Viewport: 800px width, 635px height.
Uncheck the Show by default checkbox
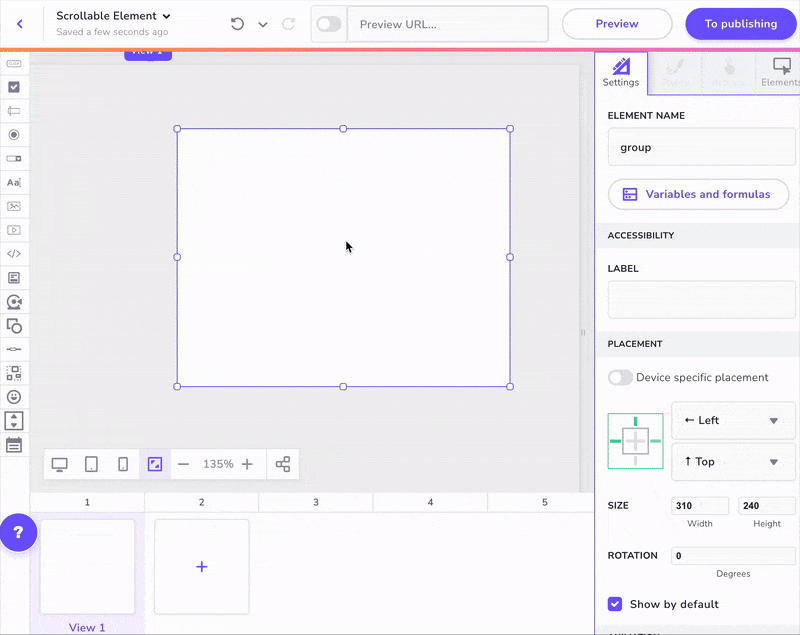tap(616, 604)
